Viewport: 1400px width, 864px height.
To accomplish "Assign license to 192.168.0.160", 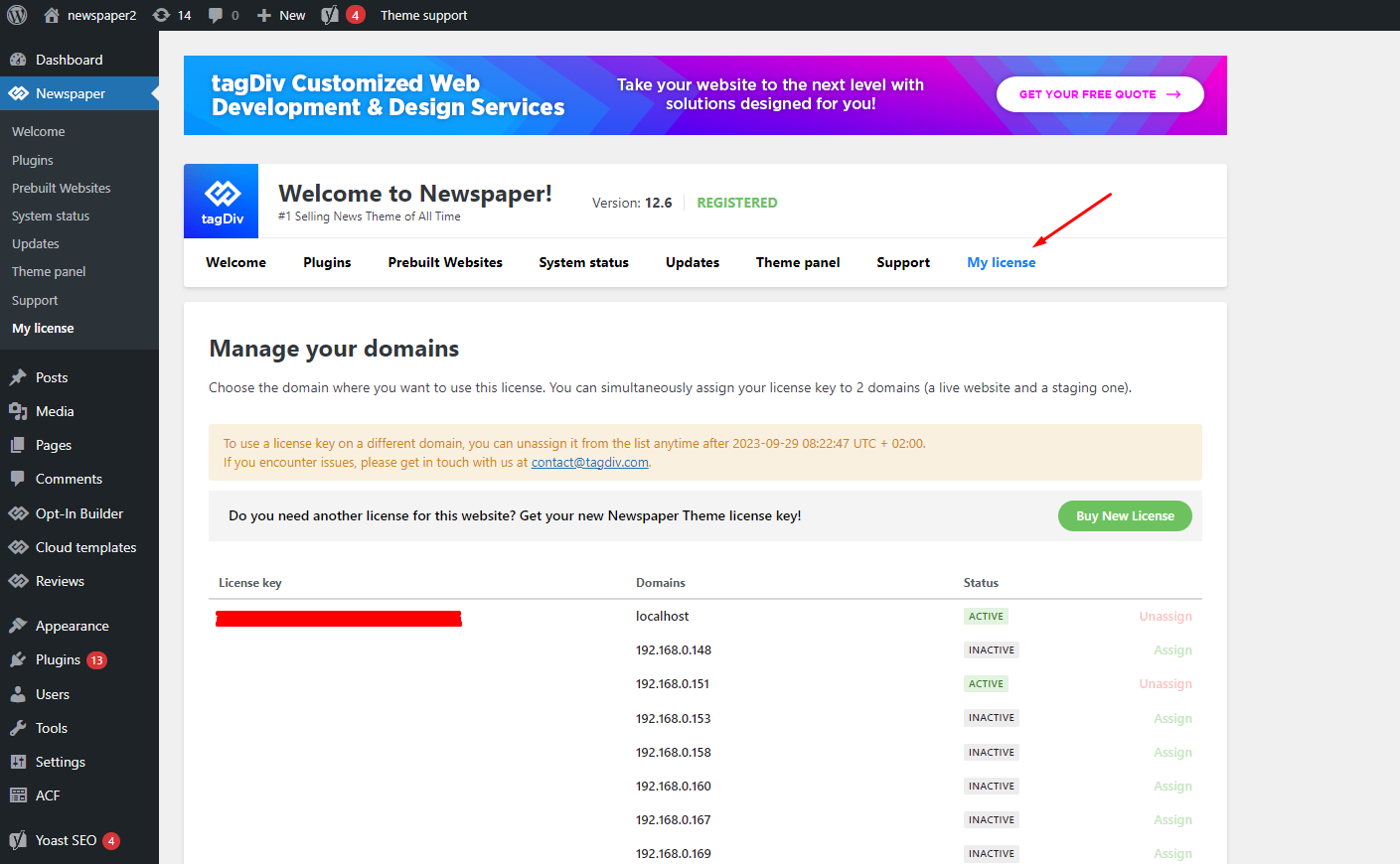I will tap(1172, 786).
